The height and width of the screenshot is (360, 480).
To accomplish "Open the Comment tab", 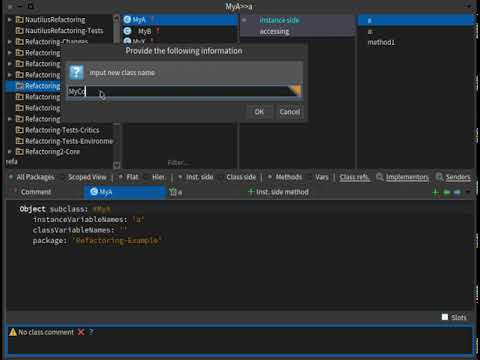I will pos(36,192).
